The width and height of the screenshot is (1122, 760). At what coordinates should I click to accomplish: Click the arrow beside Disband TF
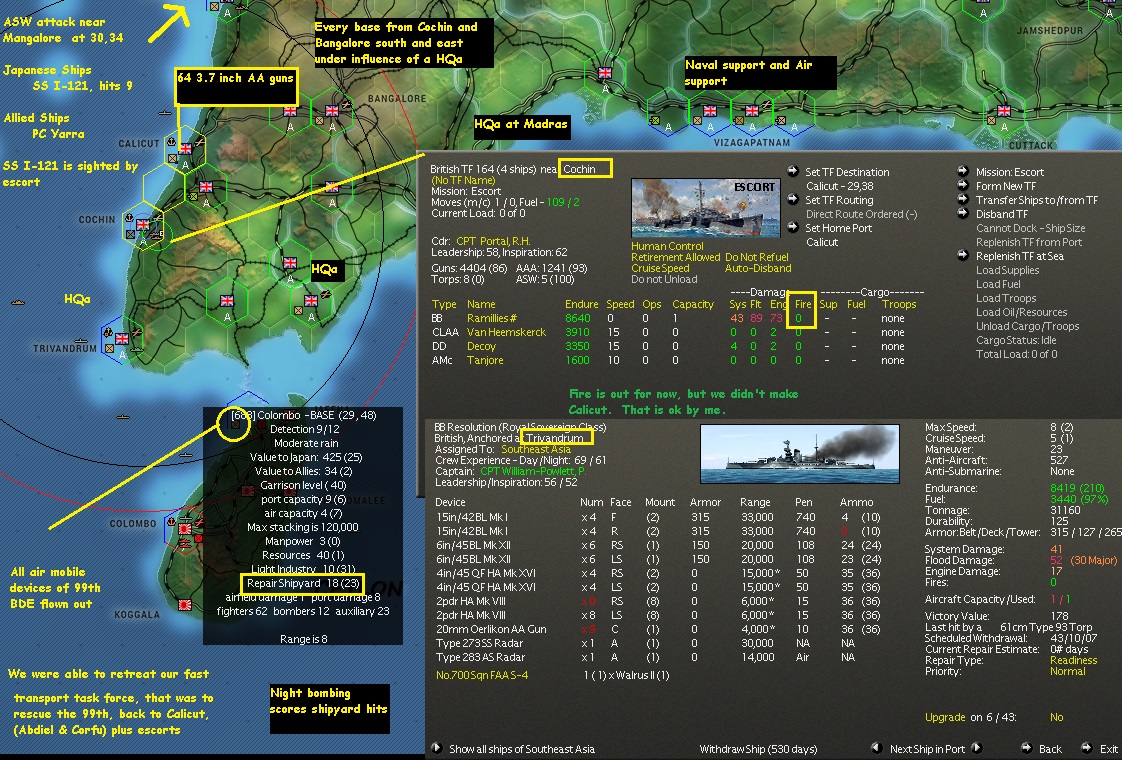(963, 213)
